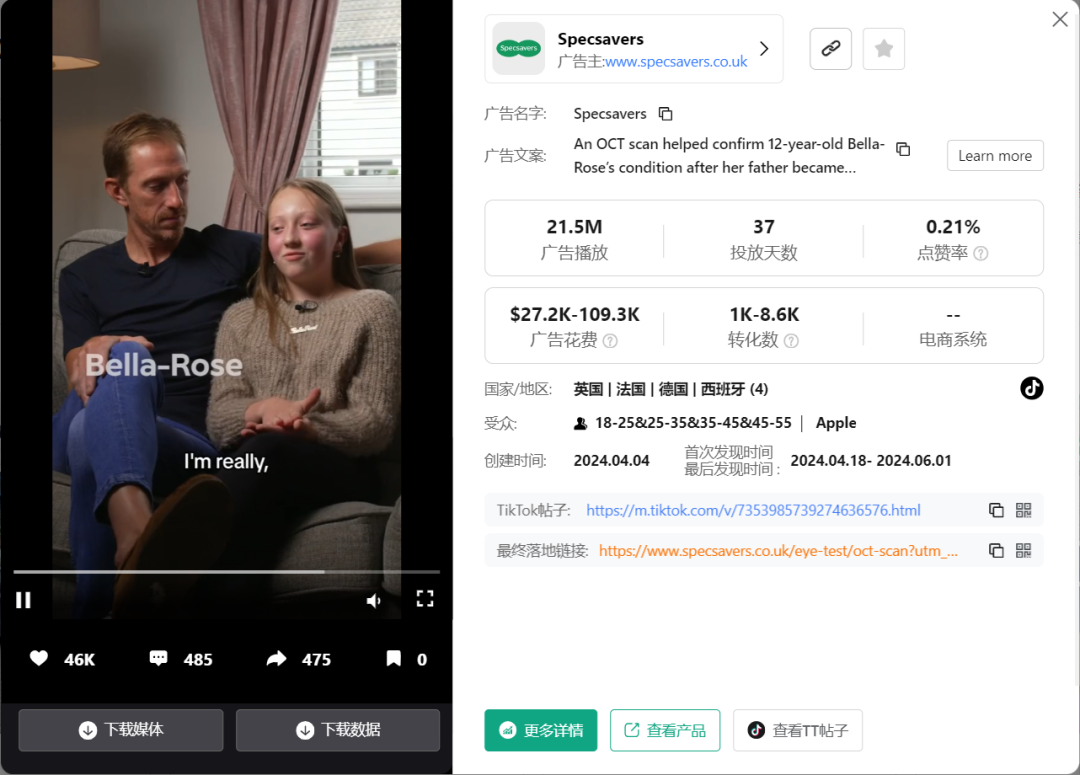Select the $27.2K-109.3K ad spend value

[574, 315]
